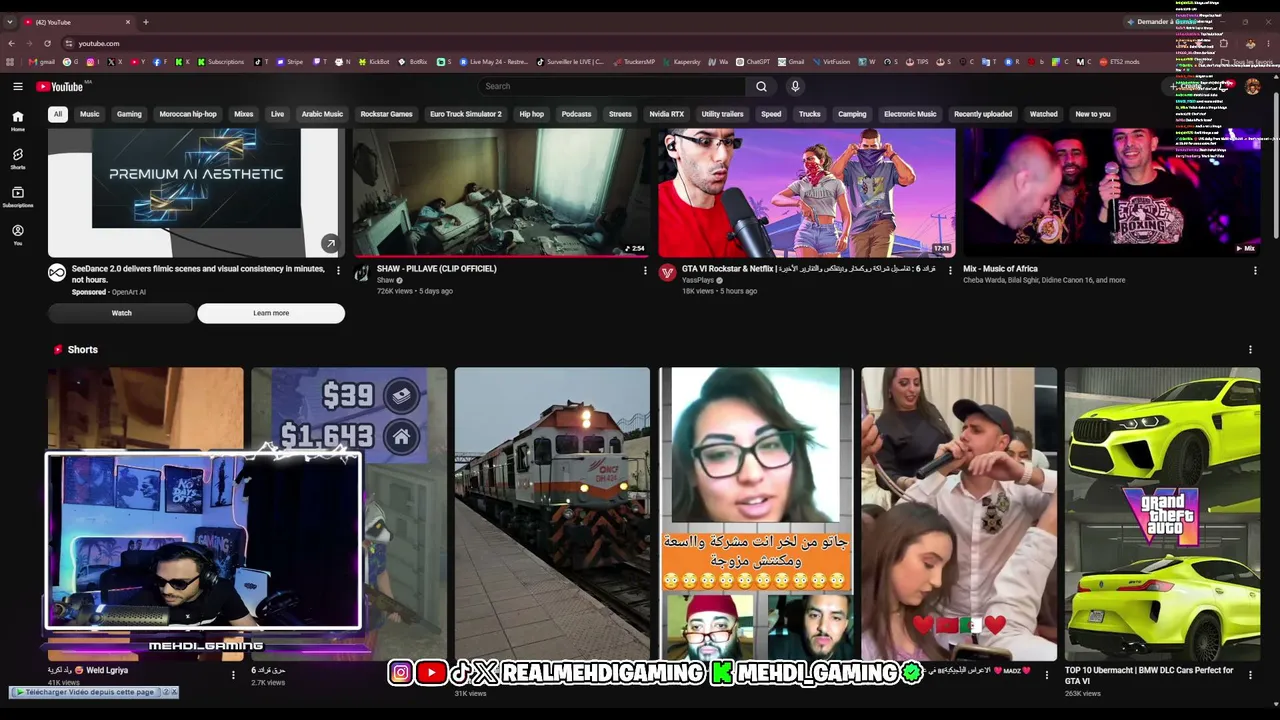Open the Kaspersky bookmark
Viewport: 1280px width, 720px height.
[x=682, y=62]
